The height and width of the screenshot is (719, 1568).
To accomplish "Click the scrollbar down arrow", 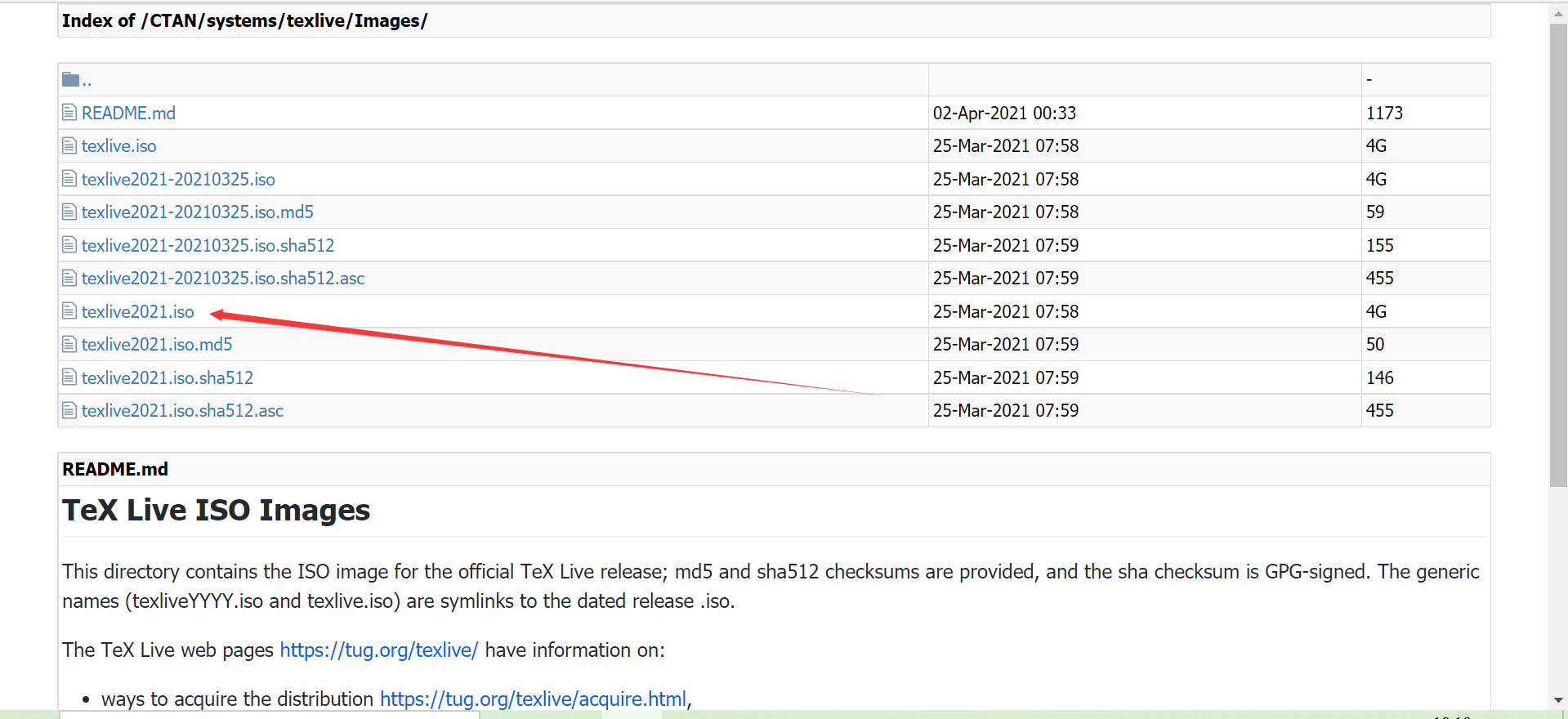I will point(1558,700).
